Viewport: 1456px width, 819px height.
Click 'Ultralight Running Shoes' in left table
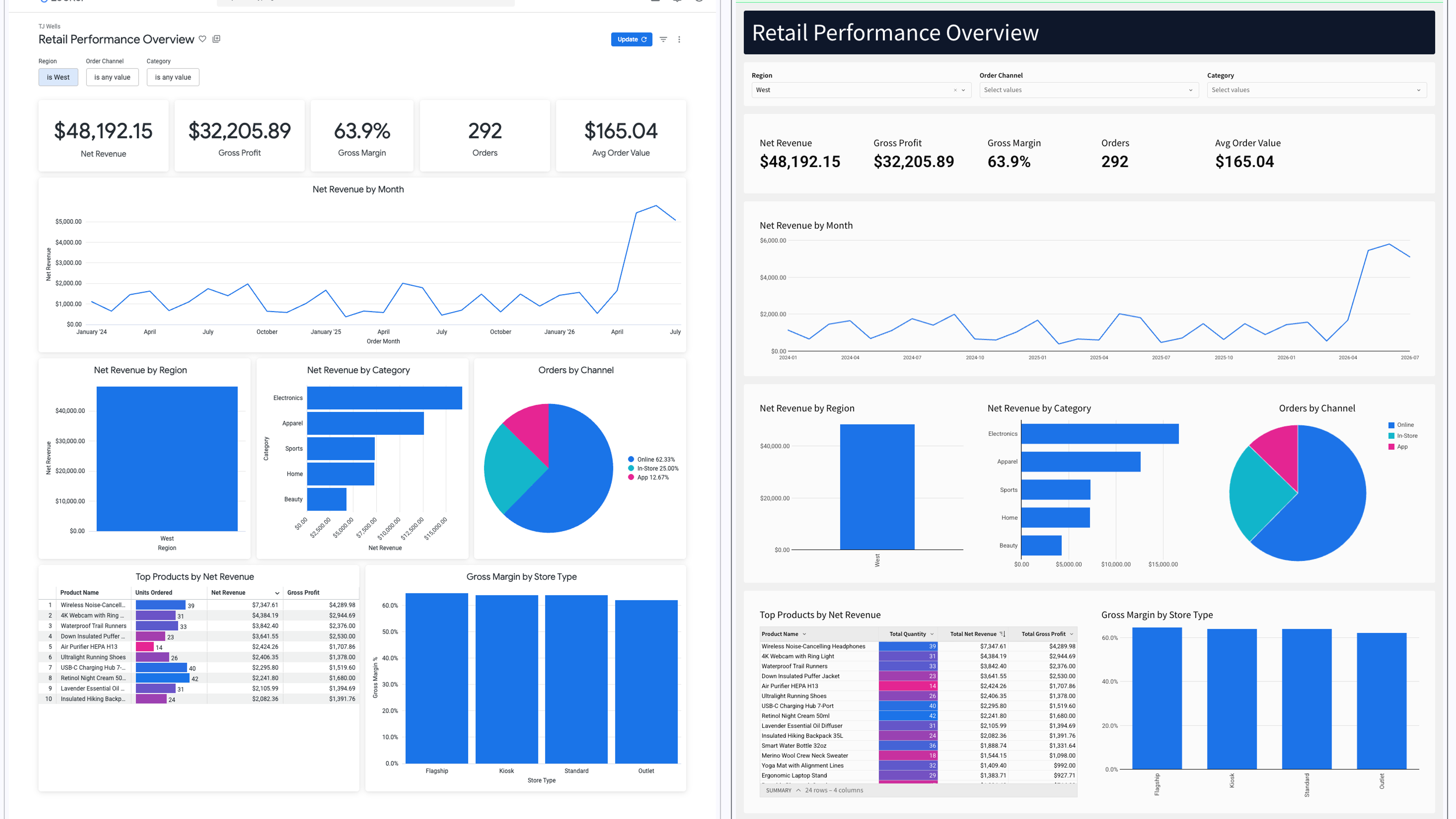coord(93,657)
